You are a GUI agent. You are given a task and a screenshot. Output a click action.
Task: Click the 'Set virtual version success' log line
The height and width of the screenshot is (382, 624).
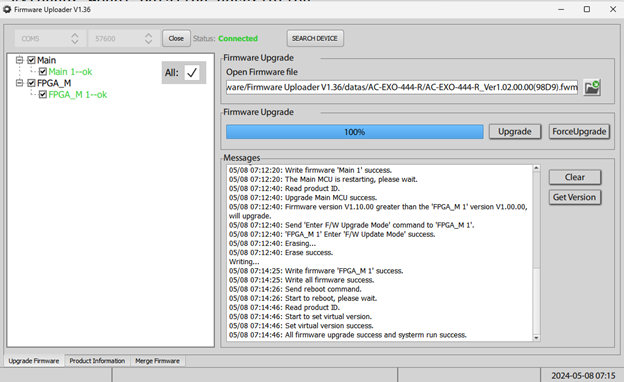(x=301, y=326)
